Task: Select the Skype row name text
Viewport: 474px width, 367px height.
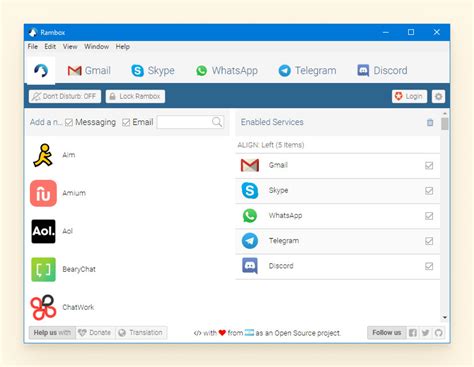Action: [x=279, y=190]
